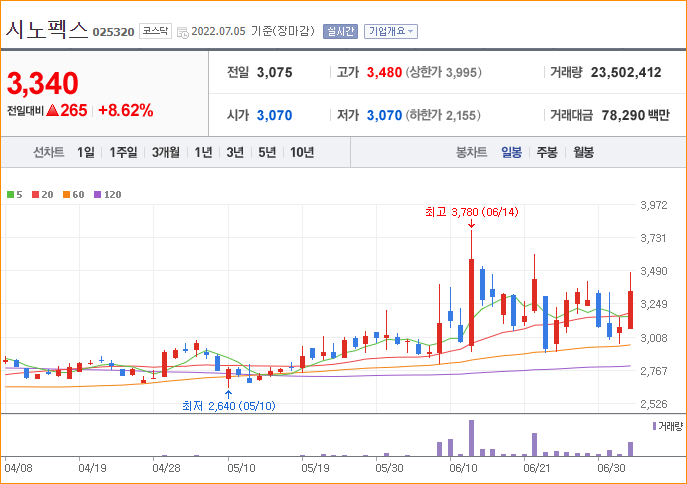Click the 최고 3,780 (06/14) high marker
The width and height of the screenshot is (687, 484).
[x=471, y=212]
